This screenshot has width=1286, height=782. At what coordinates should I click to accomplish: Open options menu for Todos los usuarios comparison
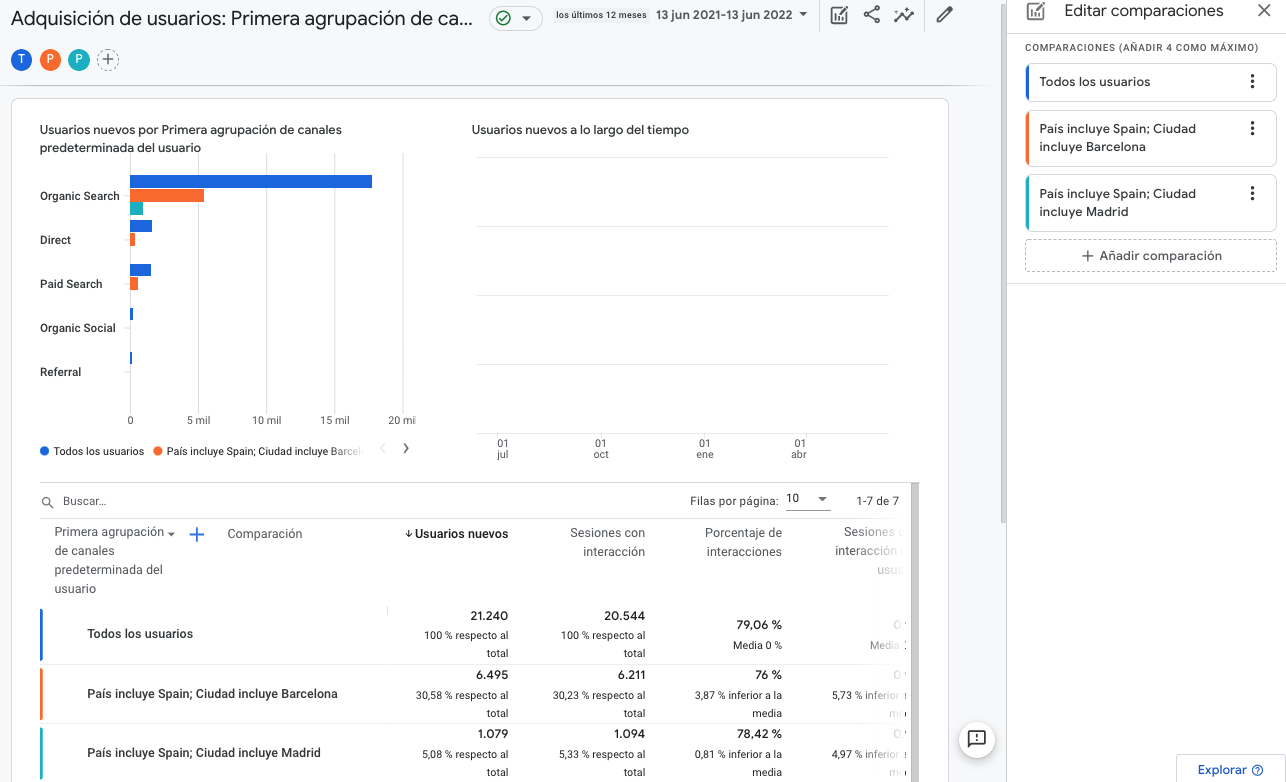[1252, 82]
